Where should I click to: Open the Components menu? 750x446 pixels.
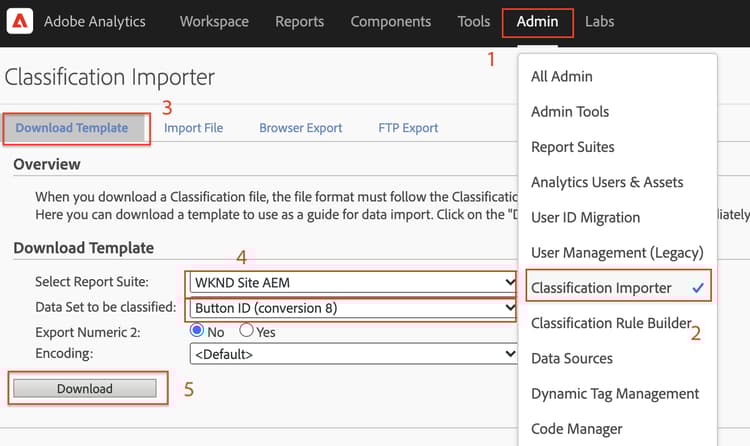tap(390, 21)
